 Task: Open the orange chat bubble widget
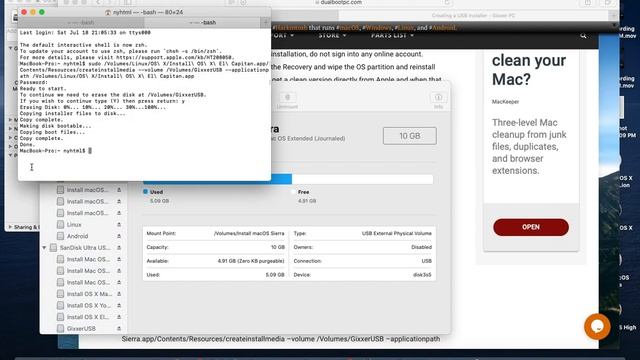click(x=597, y=327)
